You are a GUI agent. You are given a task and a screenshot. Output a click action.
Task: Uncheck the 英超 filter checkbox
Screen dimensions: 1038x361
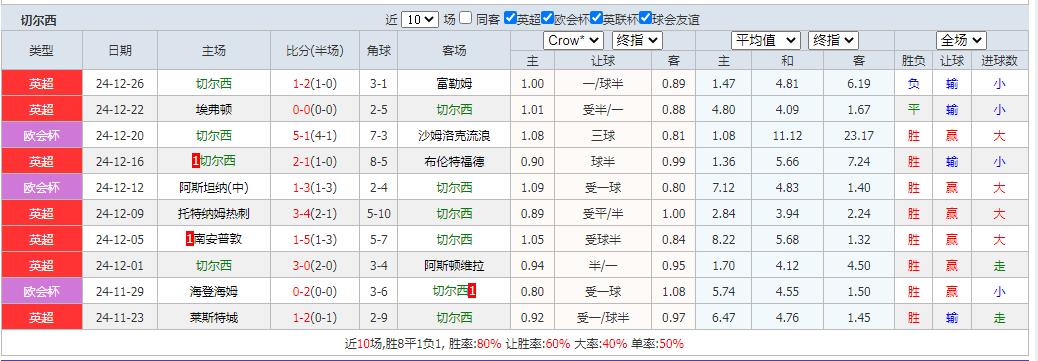[510, 18]
